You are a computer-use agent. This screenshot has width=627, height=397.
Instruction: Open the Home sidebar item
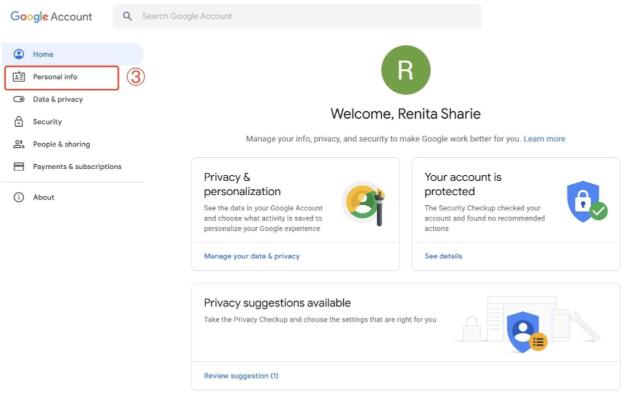(x=73, y=54)
